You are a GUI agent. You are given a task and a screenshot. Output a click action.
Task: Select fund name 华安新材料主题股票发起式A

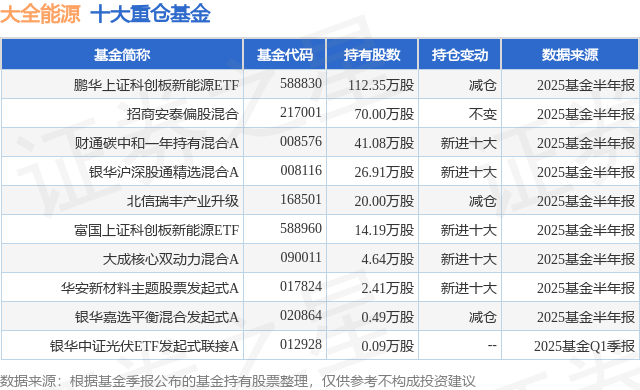point(150,288)
